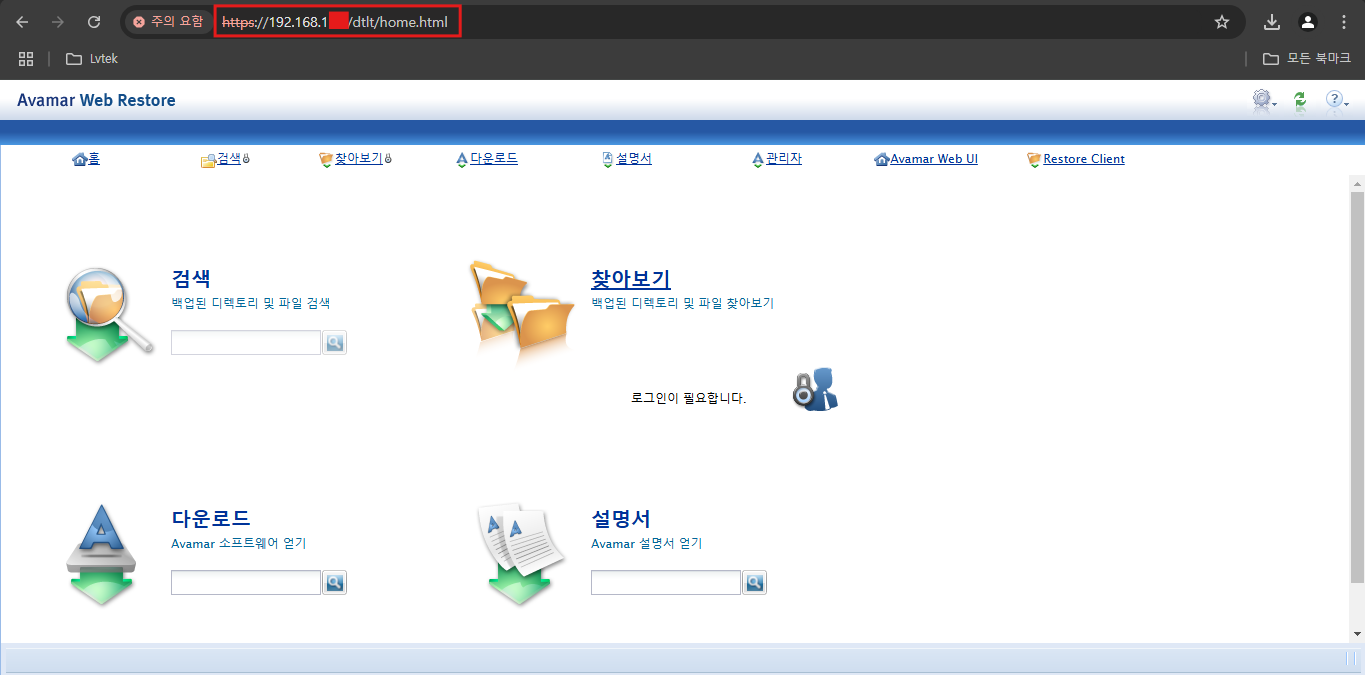Click the browser forward arrow
This screenshot has height=675, width=1365.
pyautogui.click(x=58, y=22)
